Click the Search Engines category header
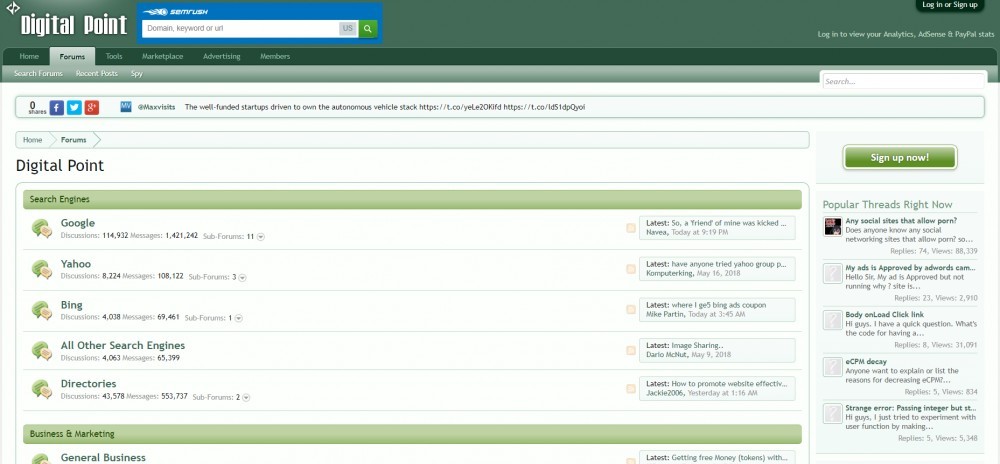The width and height of the screenshot is (1000, 464). (x=412, y=199)
